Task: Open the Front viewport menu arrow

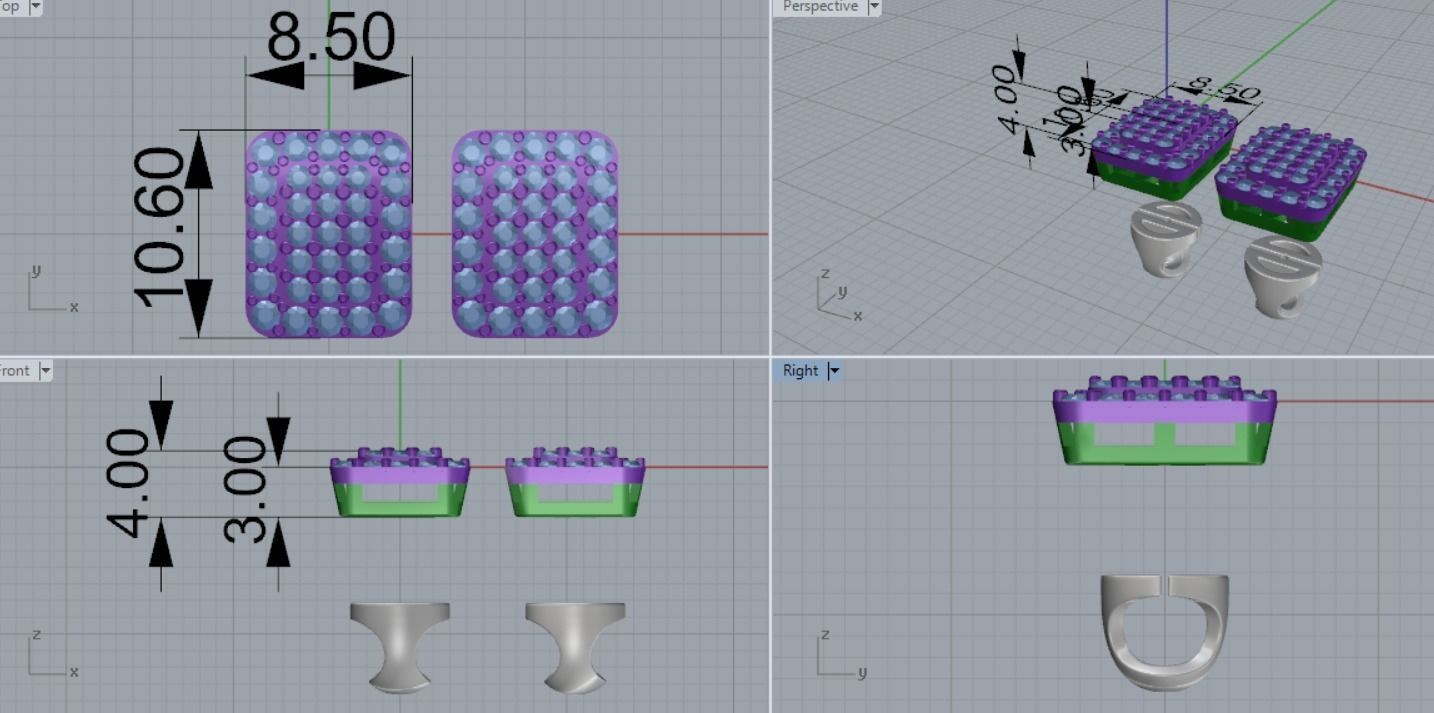Action: click(x=44, y=371)
